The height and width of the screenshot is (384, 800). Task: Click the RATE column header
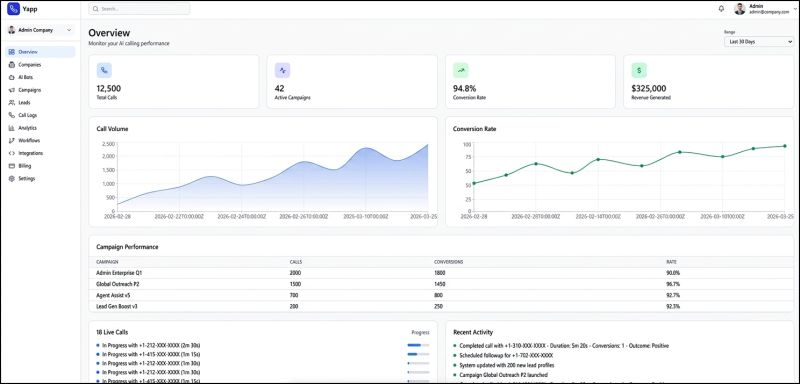click(x=671, y=262)
